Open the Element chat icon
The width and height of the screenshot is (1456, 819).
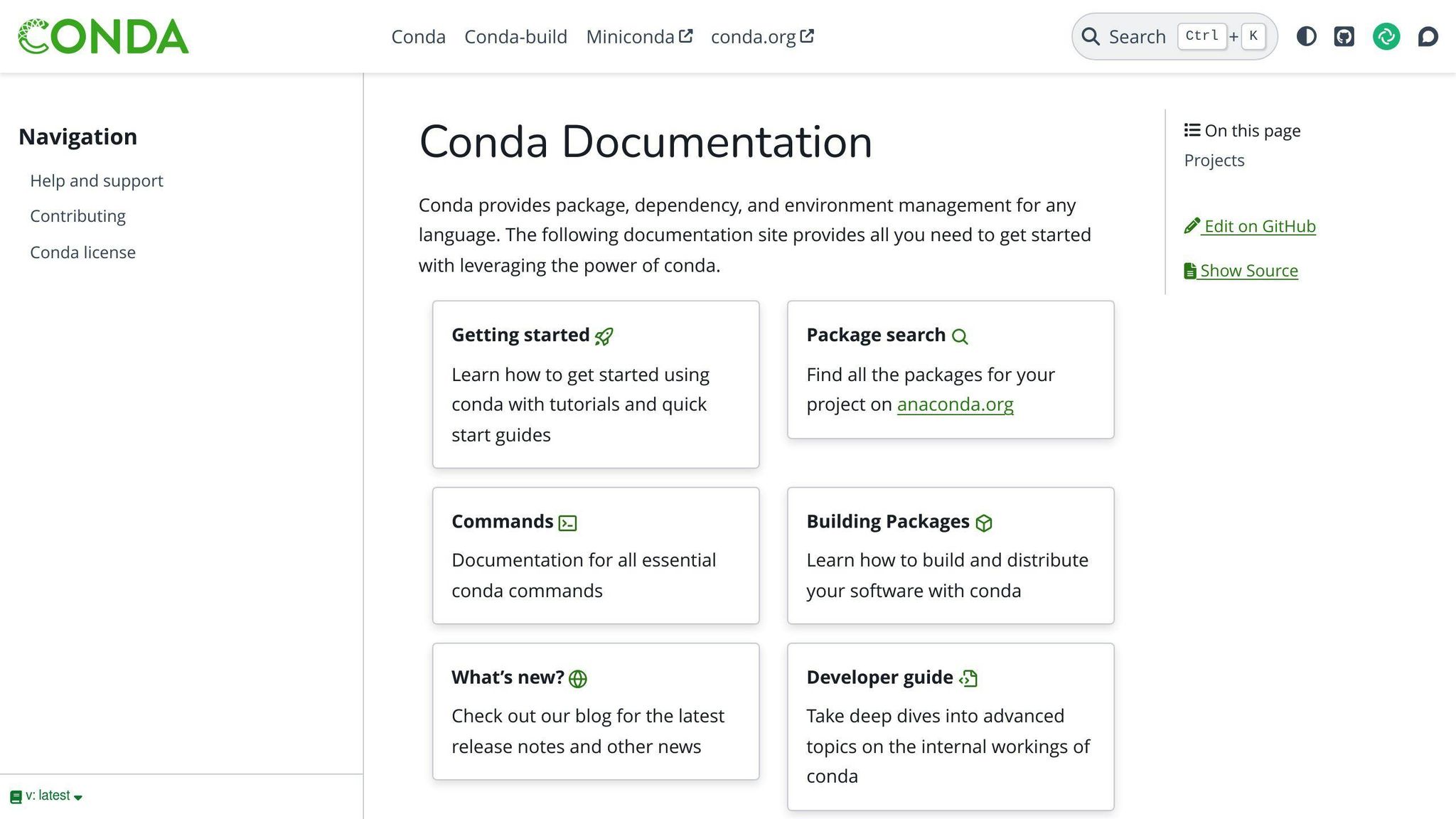click(1386, 36)
